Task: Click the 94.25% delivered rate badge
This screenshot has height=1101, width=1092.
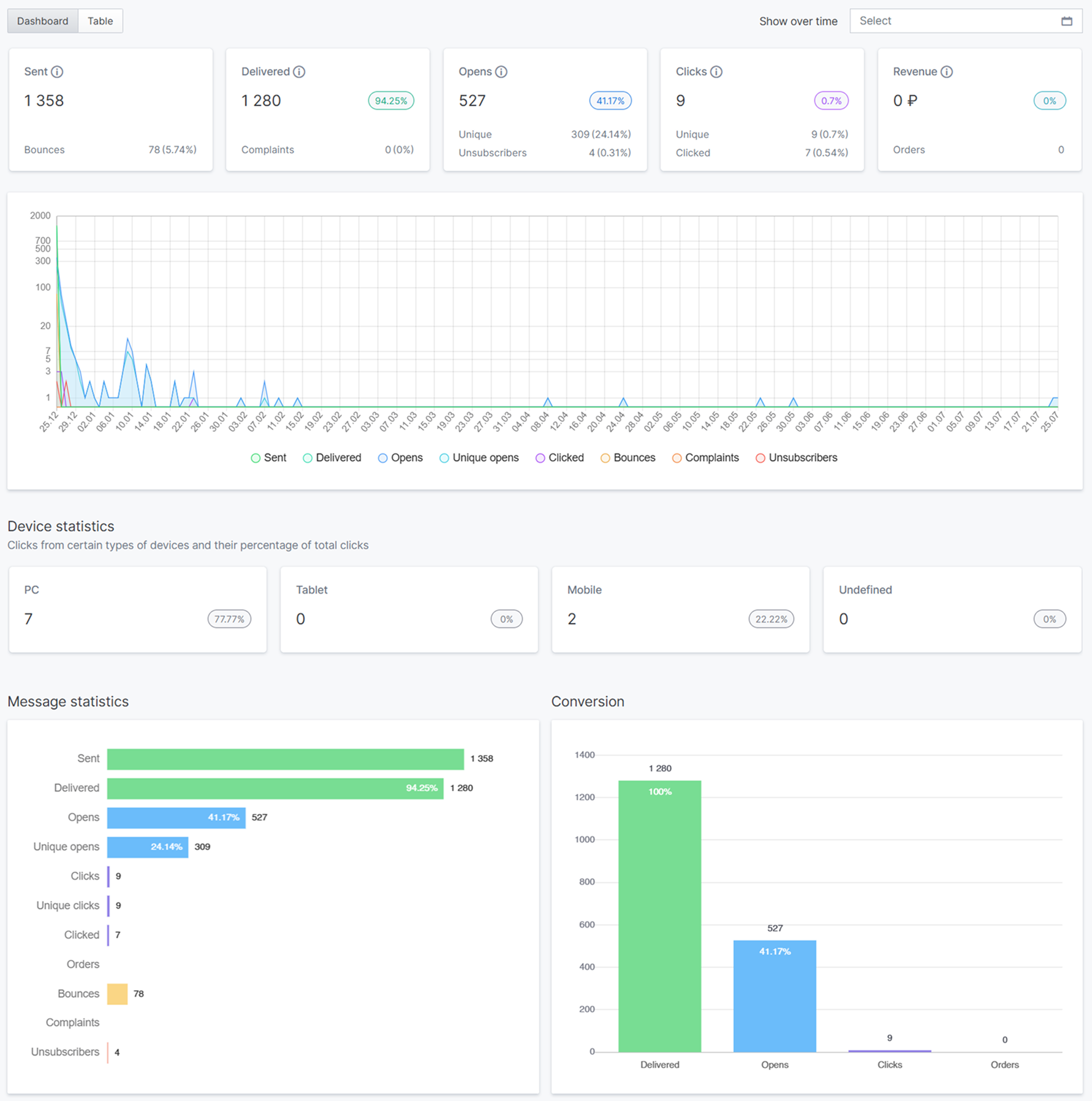Action: (391, 100)
